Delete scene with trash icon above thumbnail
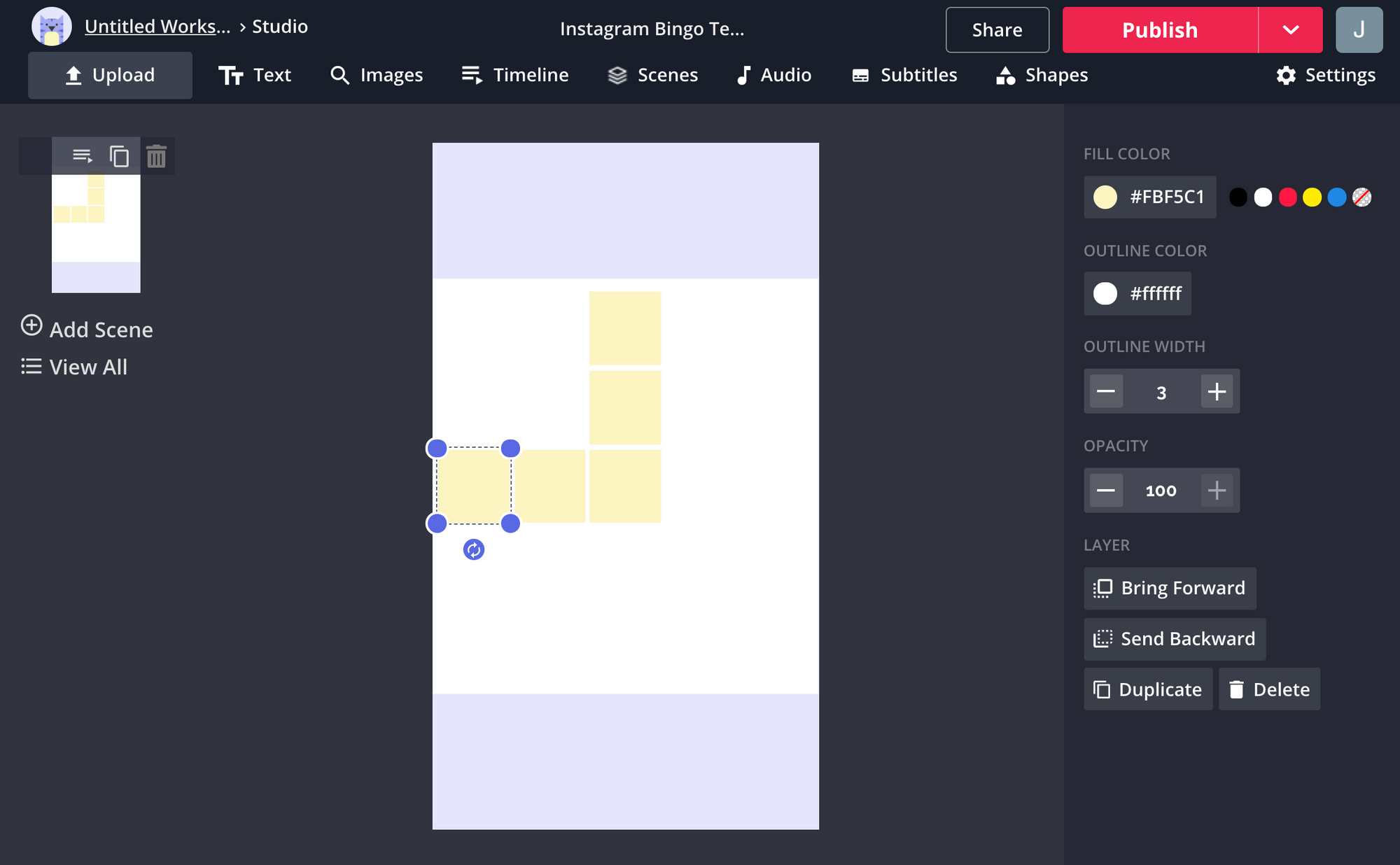 156,156
